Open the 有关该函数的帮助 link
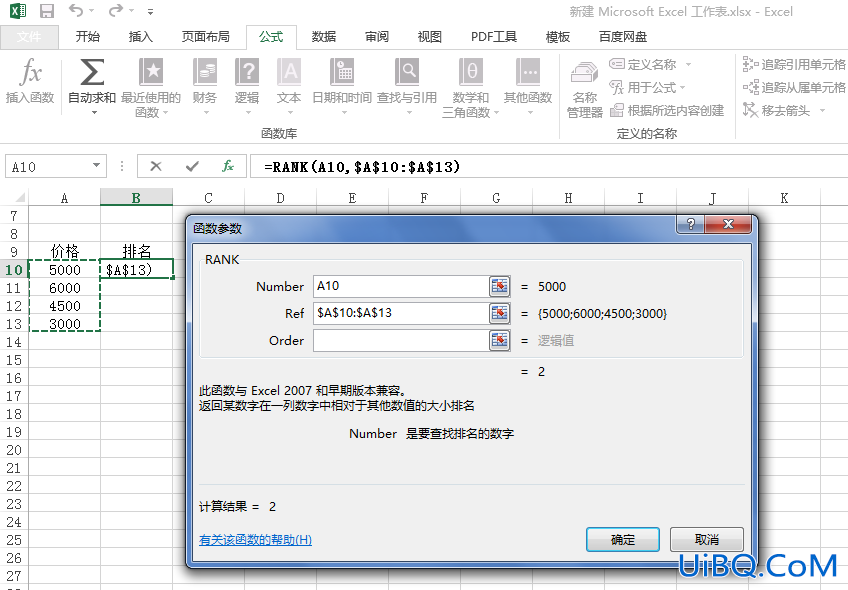Viewport: 848px width, 590px height. [x=255, y=540]
